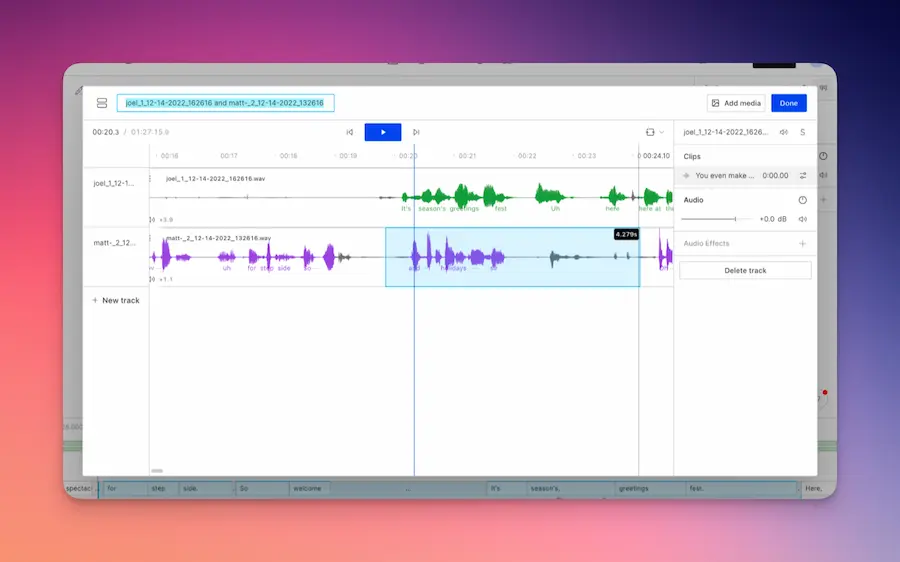
Task: Click the 00:21 ruler mark
Action: pos(467,156)
